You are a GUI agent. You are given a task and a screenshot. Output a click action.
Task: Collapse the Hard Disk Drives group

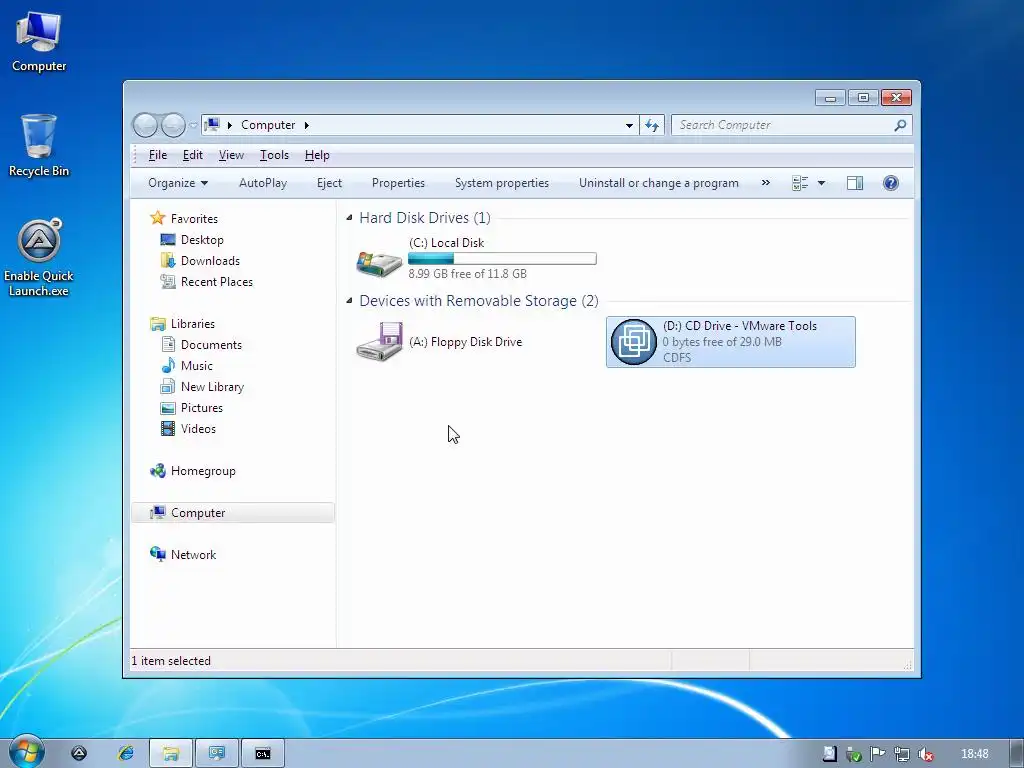[349, 217]
